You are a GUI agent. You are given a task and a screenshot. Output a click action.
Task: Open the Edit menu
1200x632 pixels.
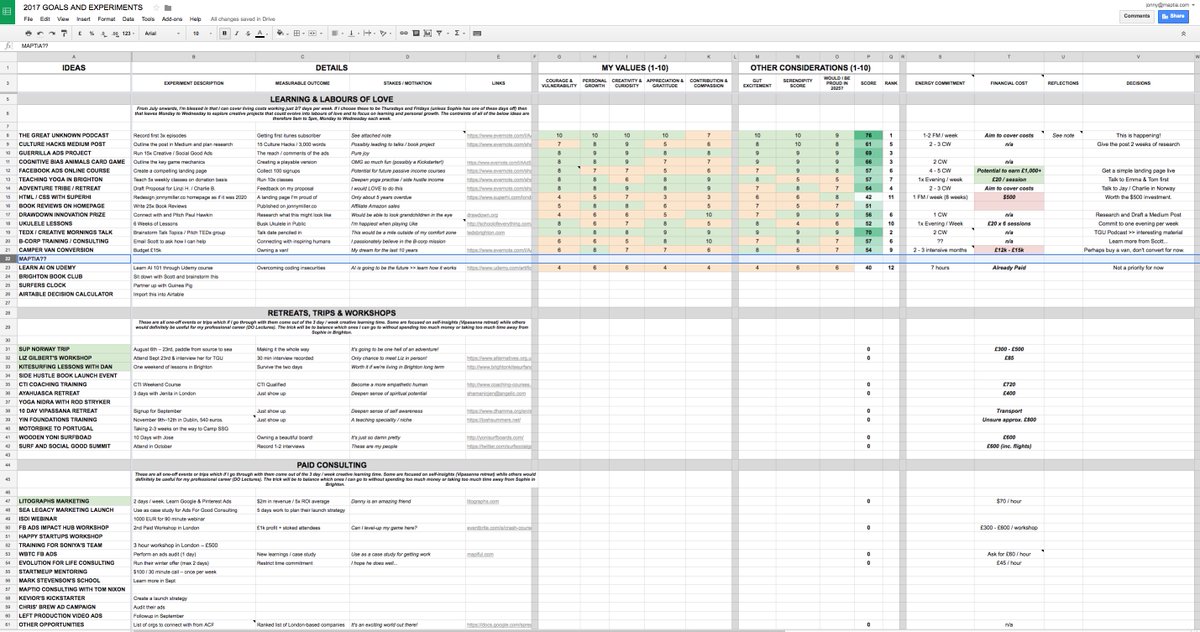(45, 19)
